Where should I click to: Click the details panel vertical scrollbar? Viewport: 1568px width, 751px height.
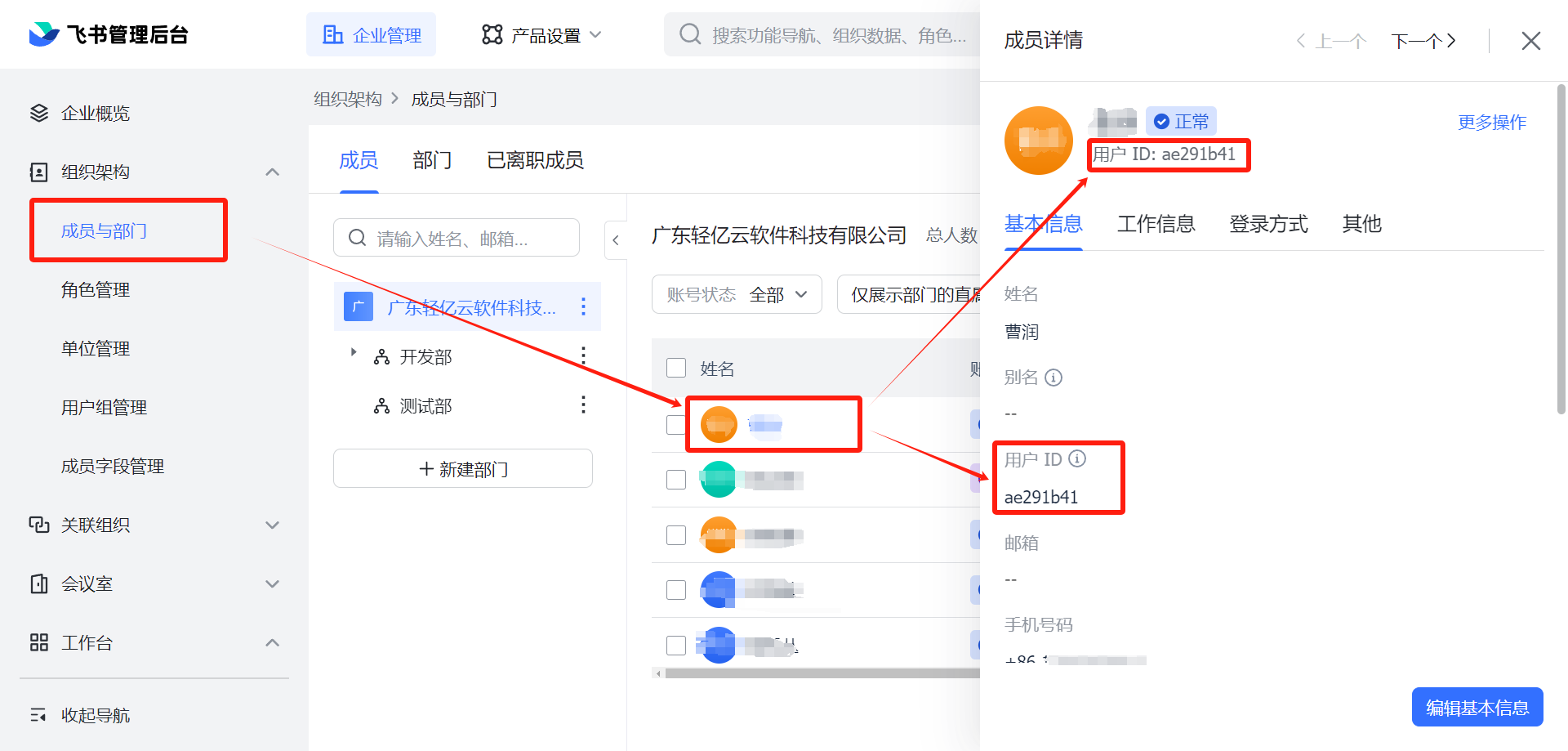tap(1561, 249)
